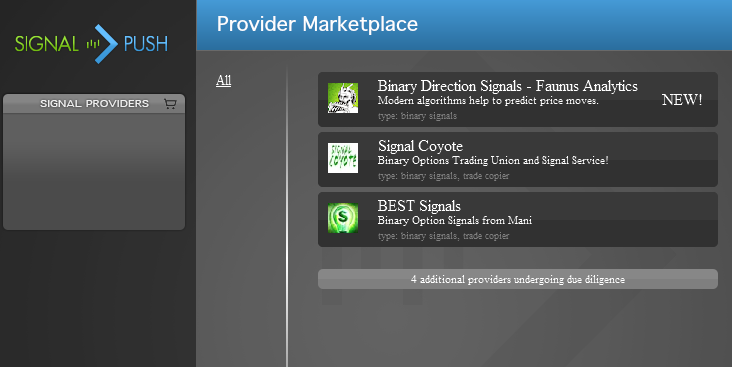732x367 pixels.
Task: Click the Signal Coyote provider avatar
Action: 343,158
